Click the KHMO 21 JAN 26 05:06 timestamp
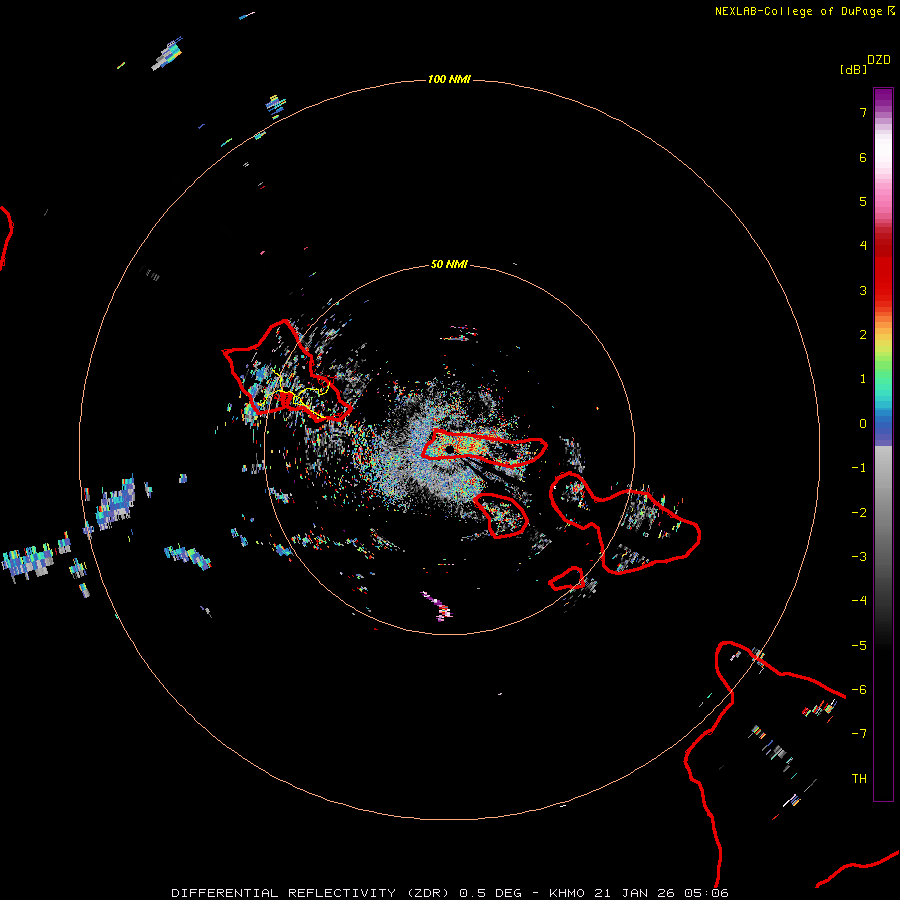The height and width of the screenshot is (900, 900). click(x=639, y=893)
